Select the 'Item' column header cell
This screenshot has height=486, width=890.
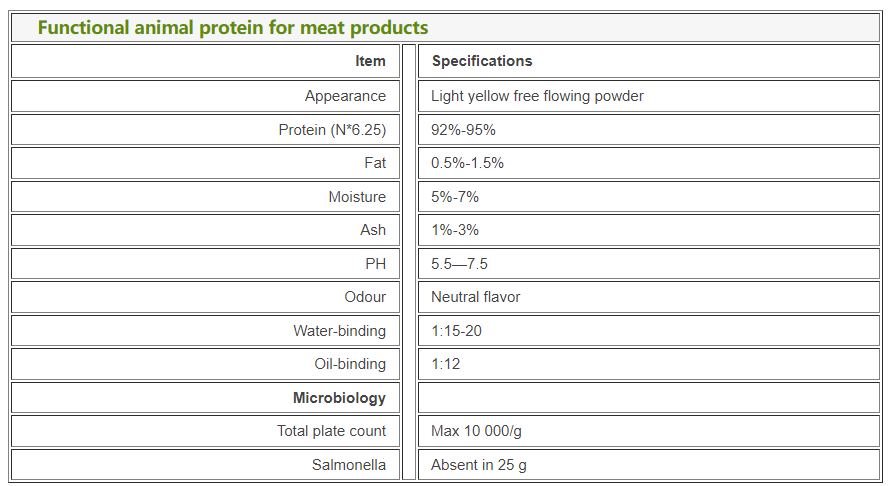[x=370, y=61]
